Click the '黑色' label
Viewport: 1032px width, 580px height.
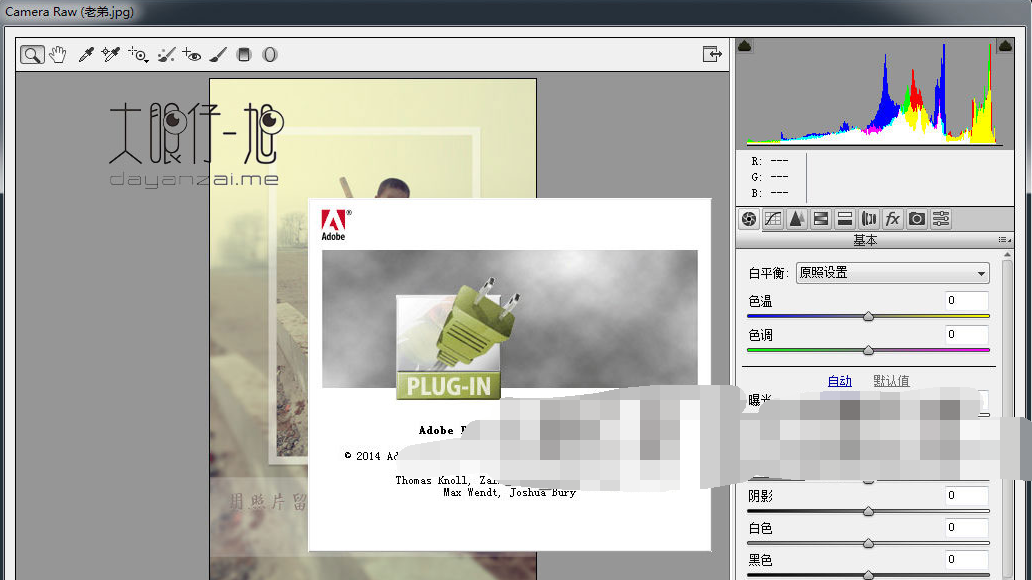(x=760, y=560)
